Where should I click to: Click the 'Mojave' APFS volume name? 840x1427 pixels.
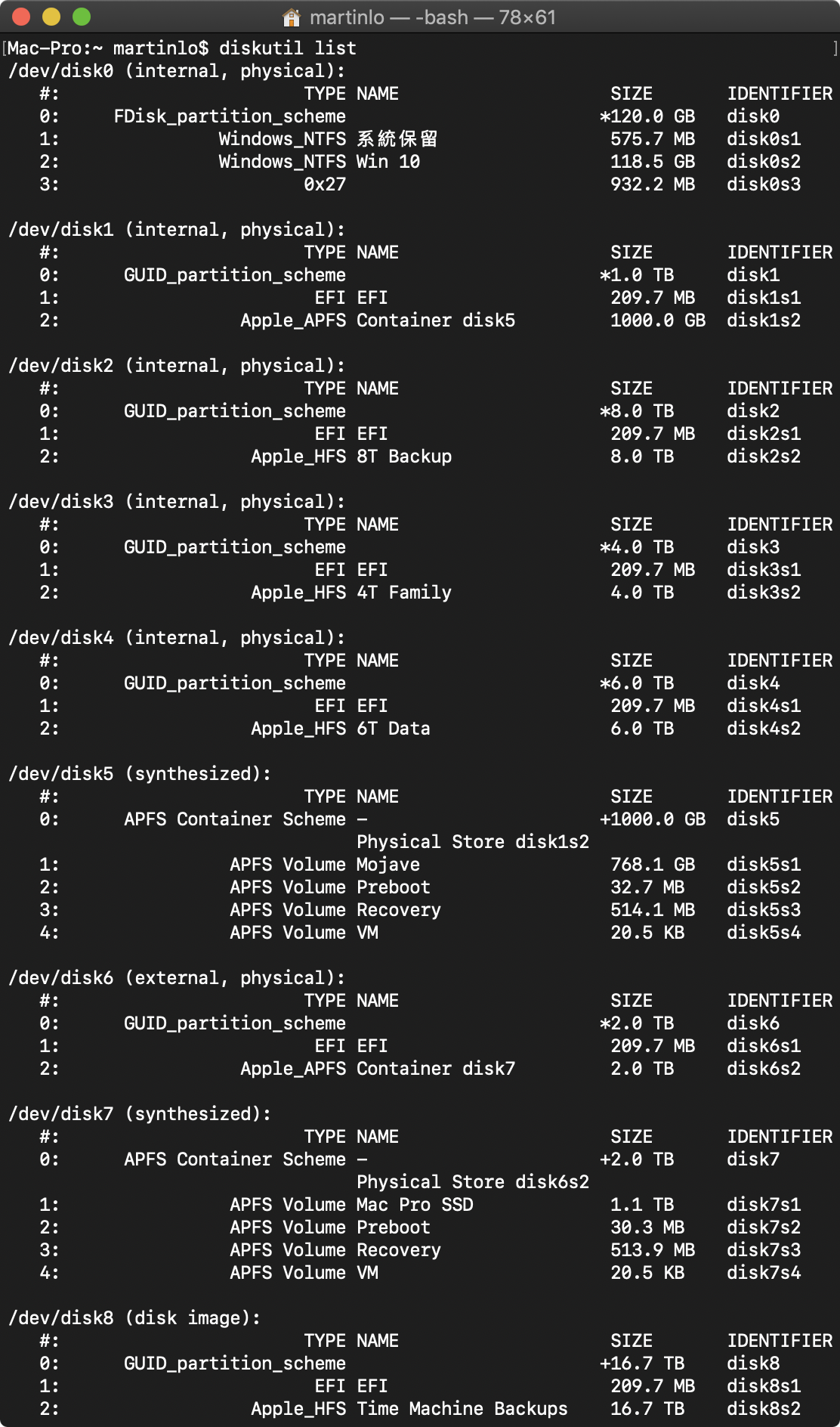click(x=388, y=865)
